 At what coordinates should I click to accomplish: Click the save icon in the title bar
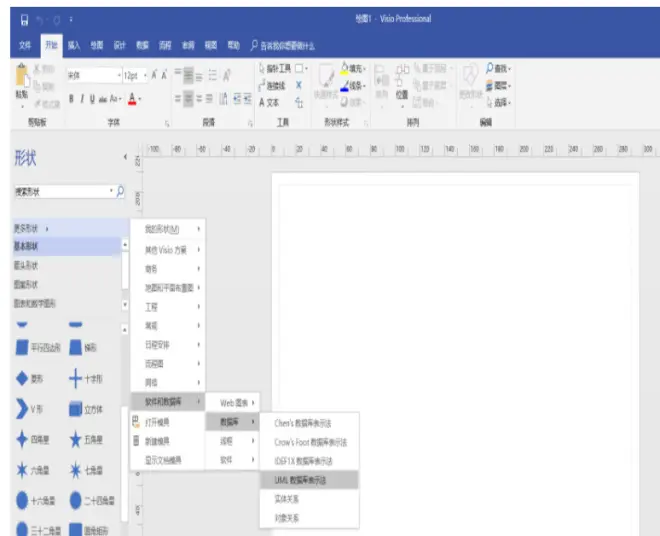click(x=24, y=19)
